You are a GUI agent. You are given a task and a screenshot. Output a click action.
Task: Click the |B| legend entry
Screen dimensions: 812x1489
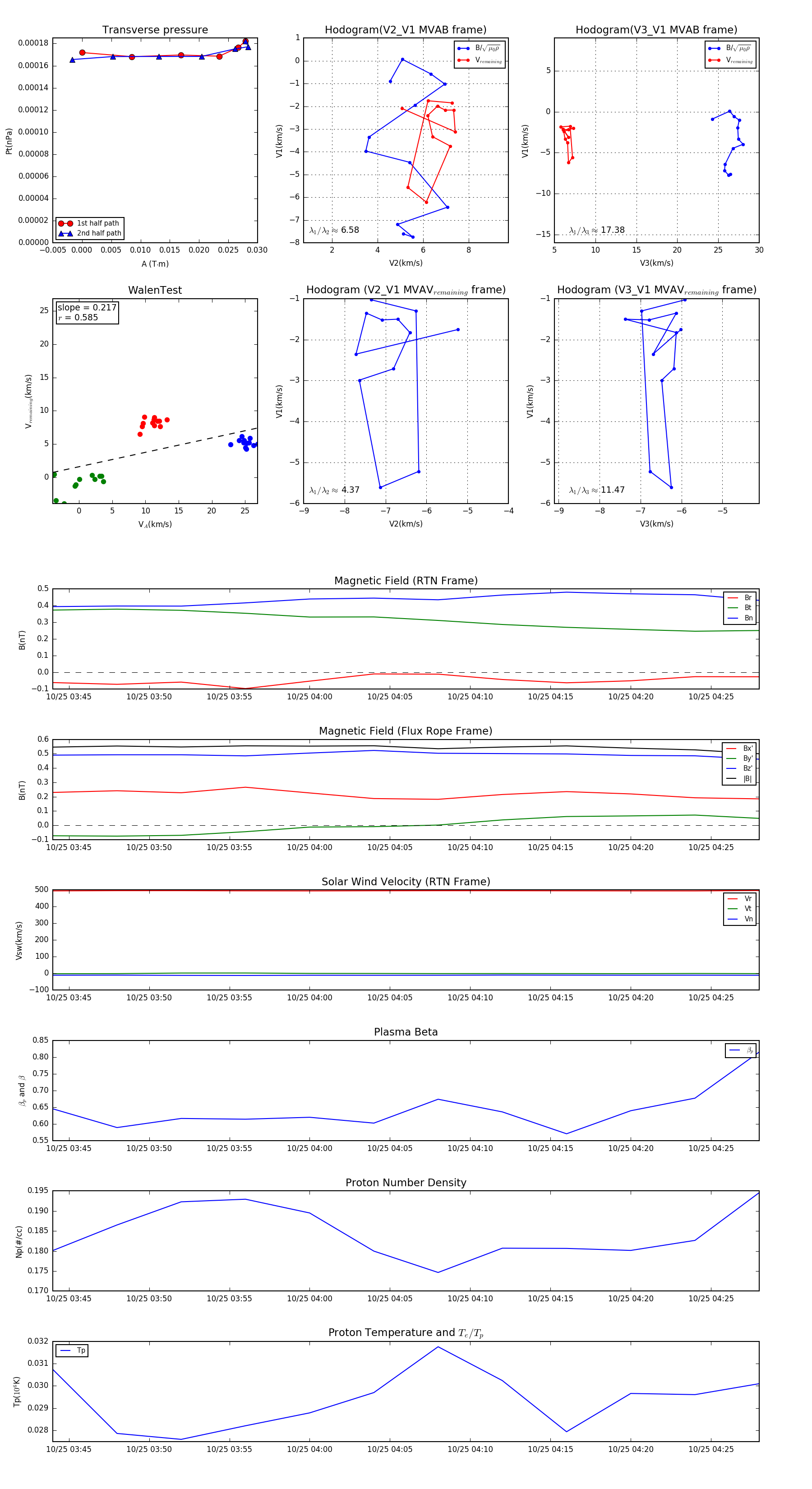coord(740,779)
